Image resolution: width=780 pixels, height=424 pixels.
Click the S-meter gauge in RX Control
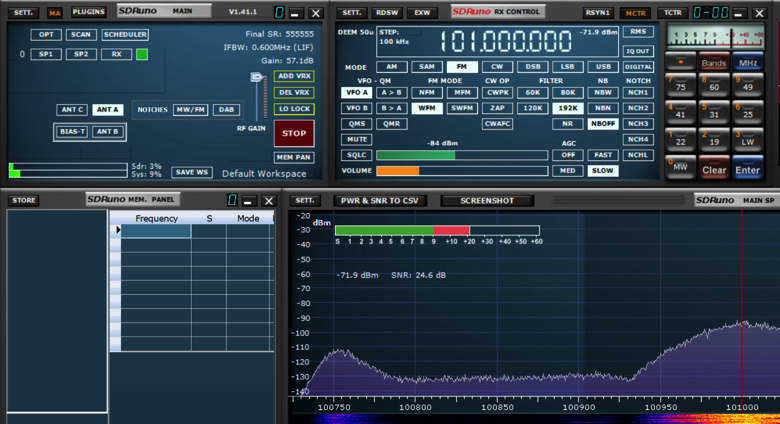point(715,37)
